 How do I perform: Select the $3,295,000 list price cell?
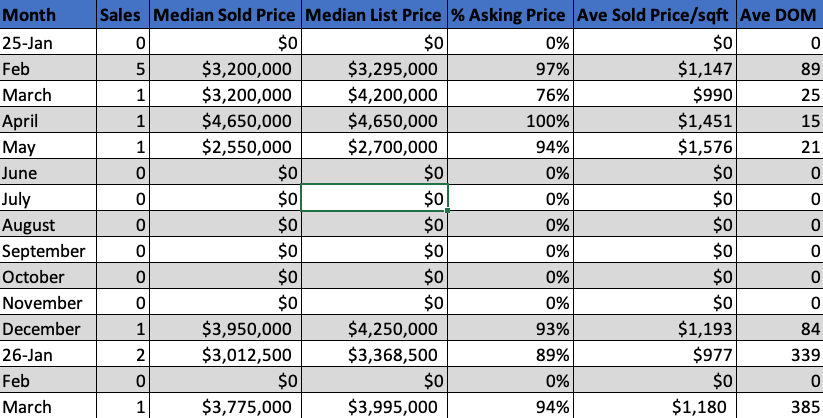tap(375, 69)
